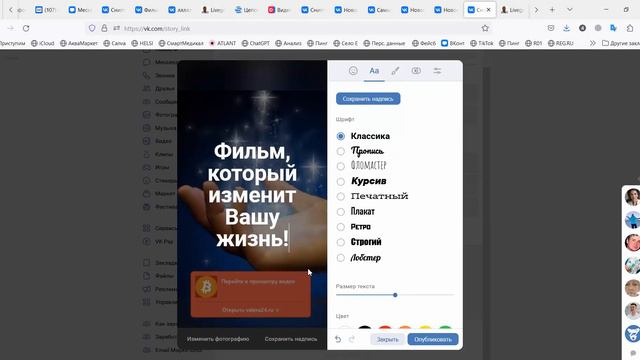Open the Canva bookmark
640x360 pixels.
coord(115,43)
